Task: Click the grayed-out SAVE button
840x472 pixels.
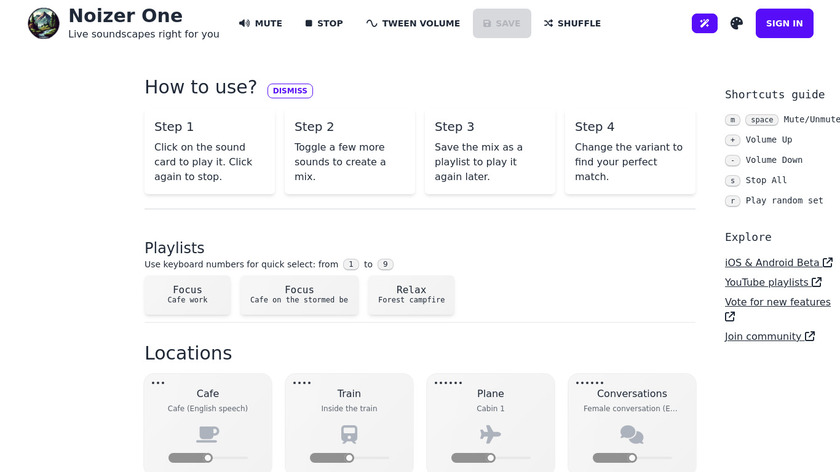Action: coord(502,24)
